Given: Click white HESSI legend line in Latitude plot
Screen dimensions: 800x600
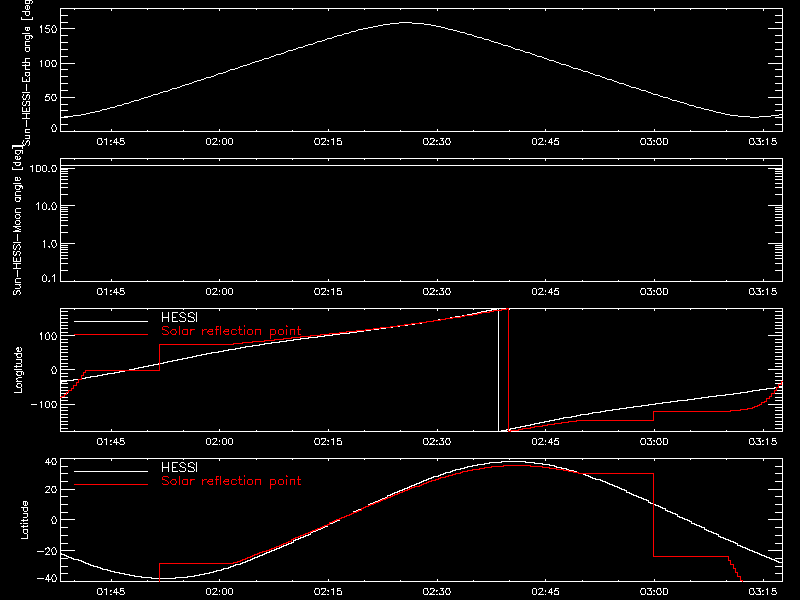Looking at the screenshot, I should tap(111, 471).
